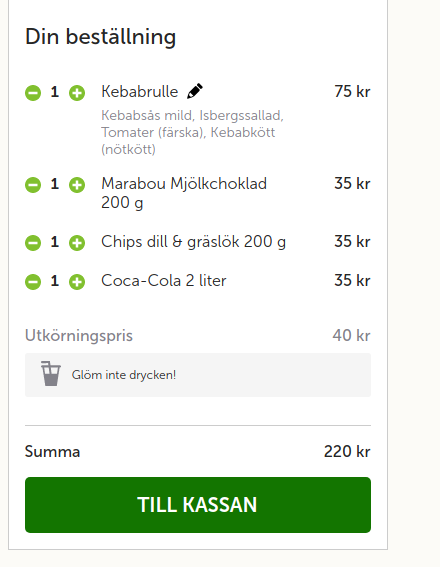Click the Utkörningspris delivery fee row
The width and height of the screenshot is (440, 567).
[198, 336]
